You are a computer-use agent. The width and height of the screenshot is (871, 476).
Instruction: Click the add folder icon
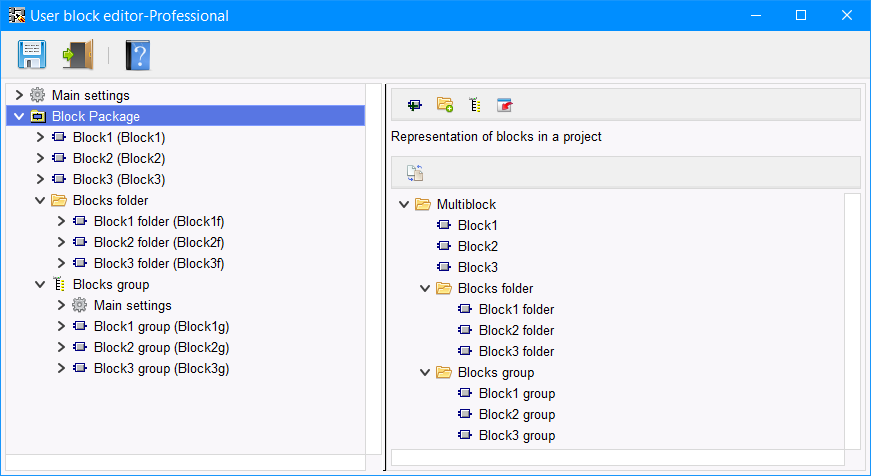pos(445,104)
